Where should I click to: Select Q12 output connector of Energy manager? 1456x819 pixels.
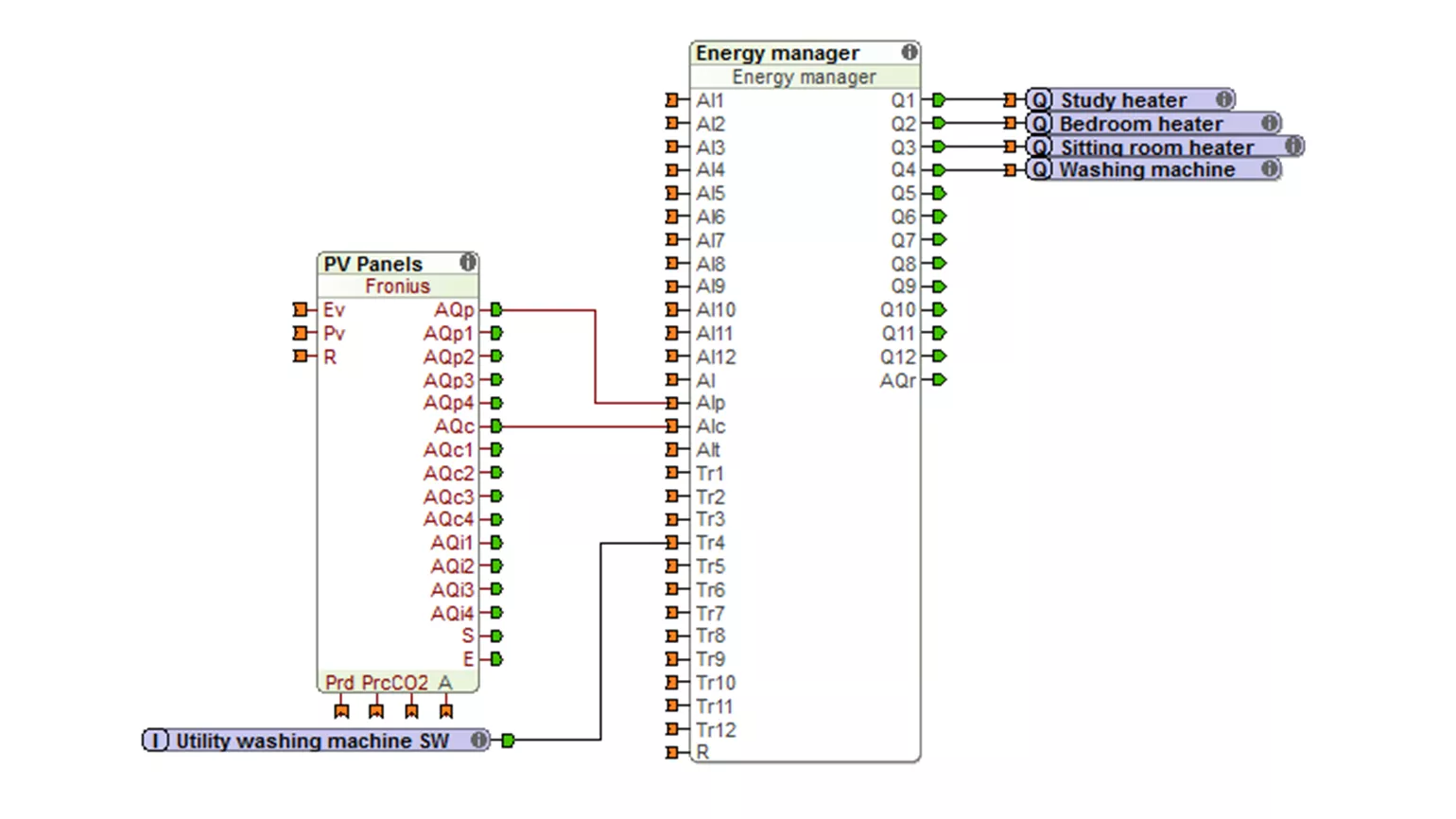coord(939,357)
